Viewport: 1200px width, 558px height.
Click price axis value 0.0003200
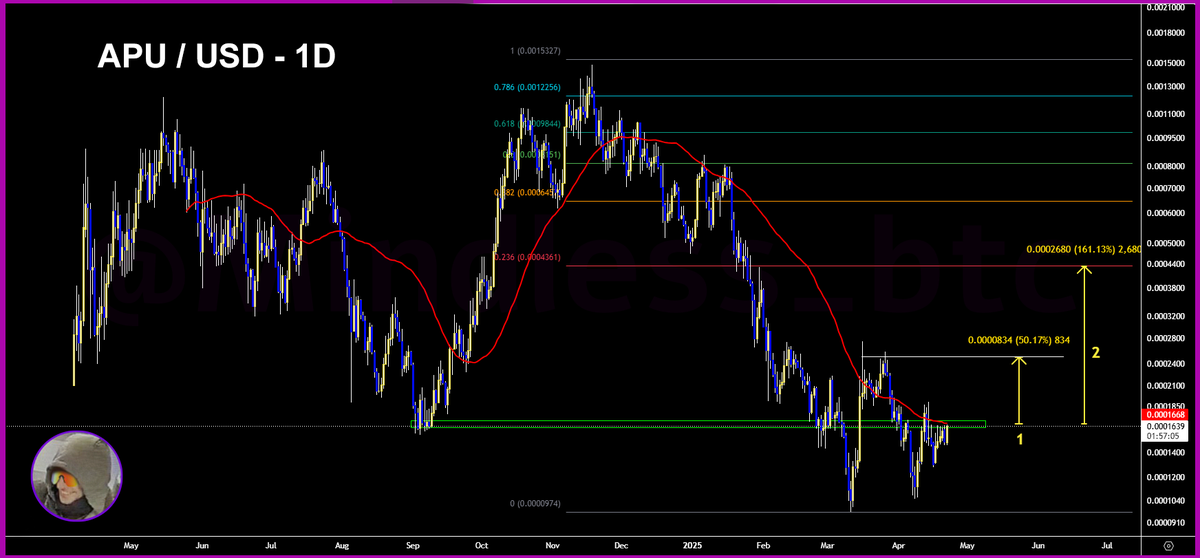coord(1166,316)
